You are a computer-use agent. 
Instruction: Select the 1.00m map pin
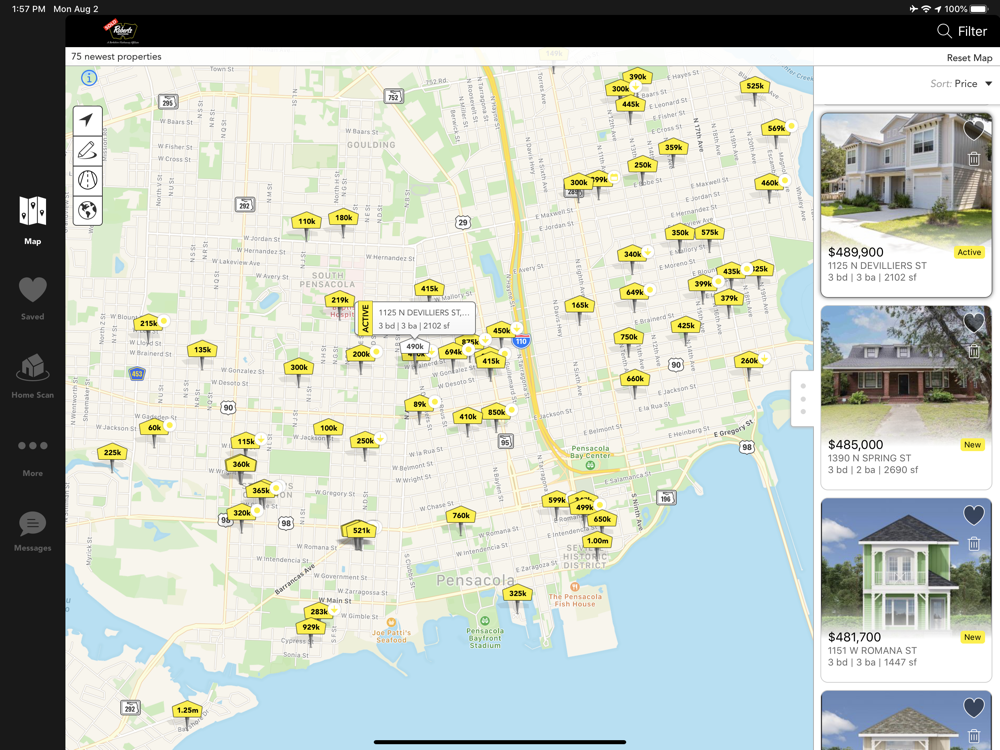(598, 540)
